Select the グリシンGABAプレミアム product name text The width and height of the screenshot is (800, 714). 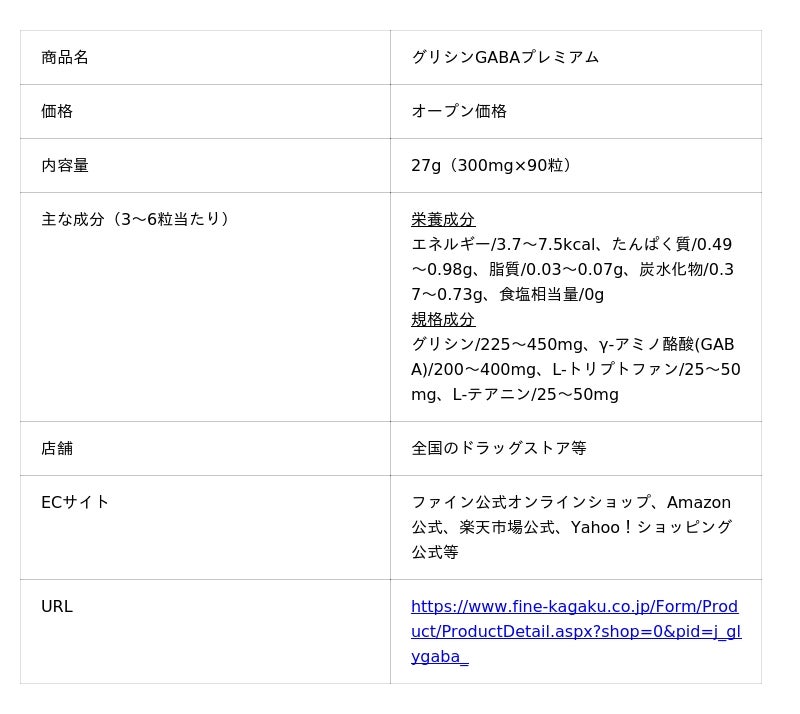pos(505,58)
